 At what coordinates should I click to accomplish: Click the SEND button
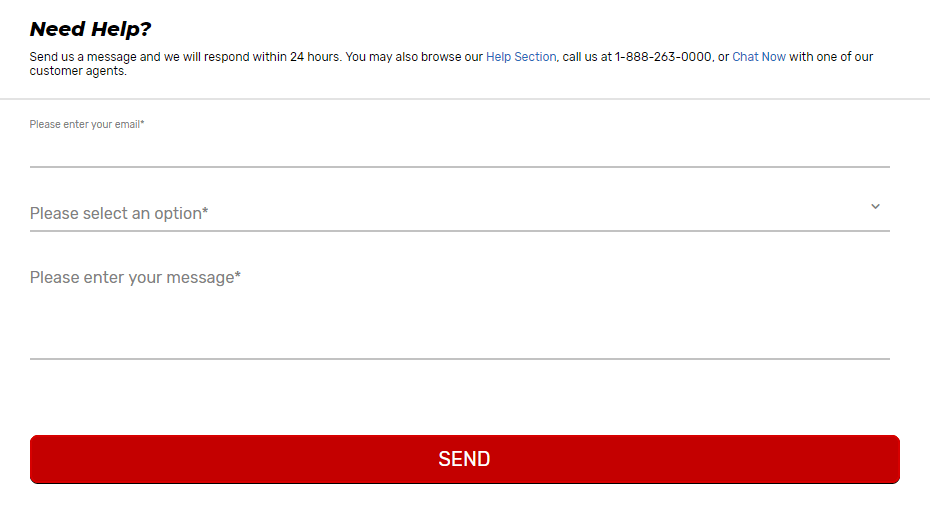point(464,459)
